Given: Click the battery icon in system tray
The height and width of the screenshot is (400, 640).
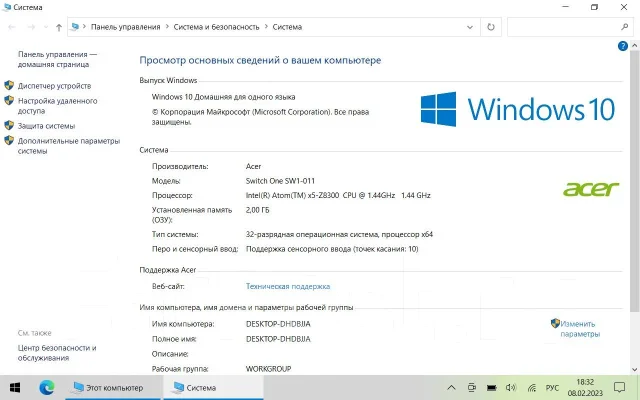Looking at the screenshot, I should pyautogui.click(x=491, y=387).
